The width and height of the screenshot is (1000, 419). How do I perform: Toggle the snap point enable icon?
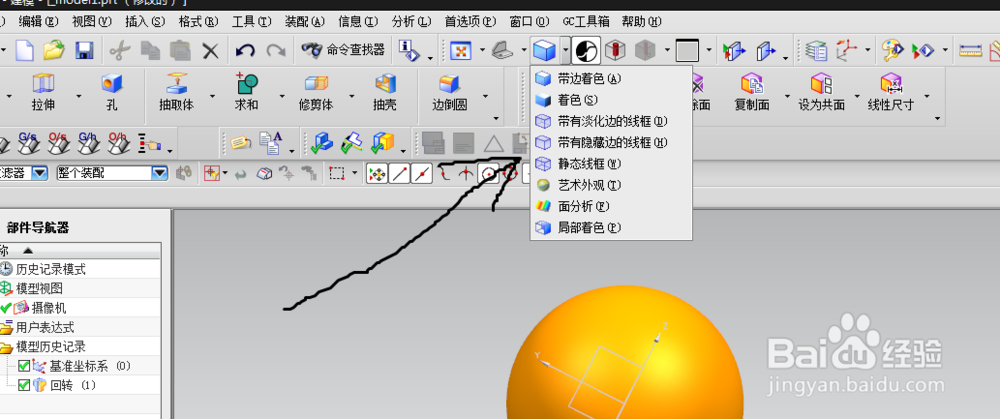(x=378, y=173)
